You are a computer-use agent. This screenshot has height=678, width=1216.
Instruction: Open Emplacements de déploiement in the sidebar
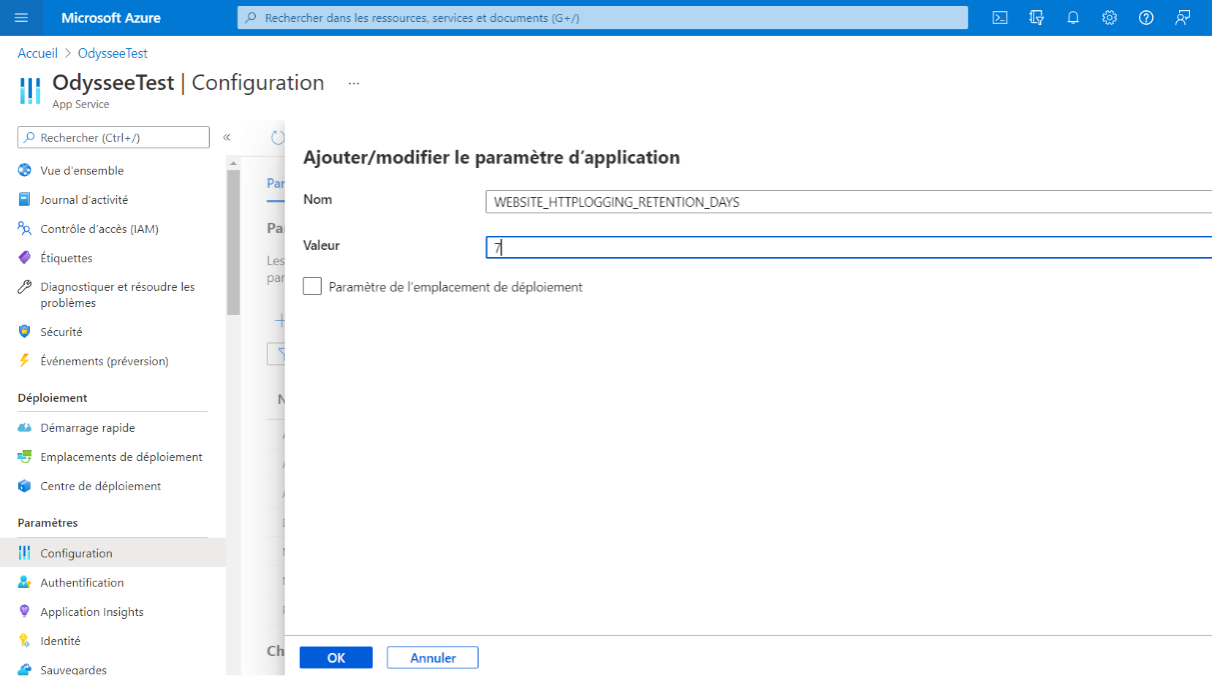pos(121,457)
